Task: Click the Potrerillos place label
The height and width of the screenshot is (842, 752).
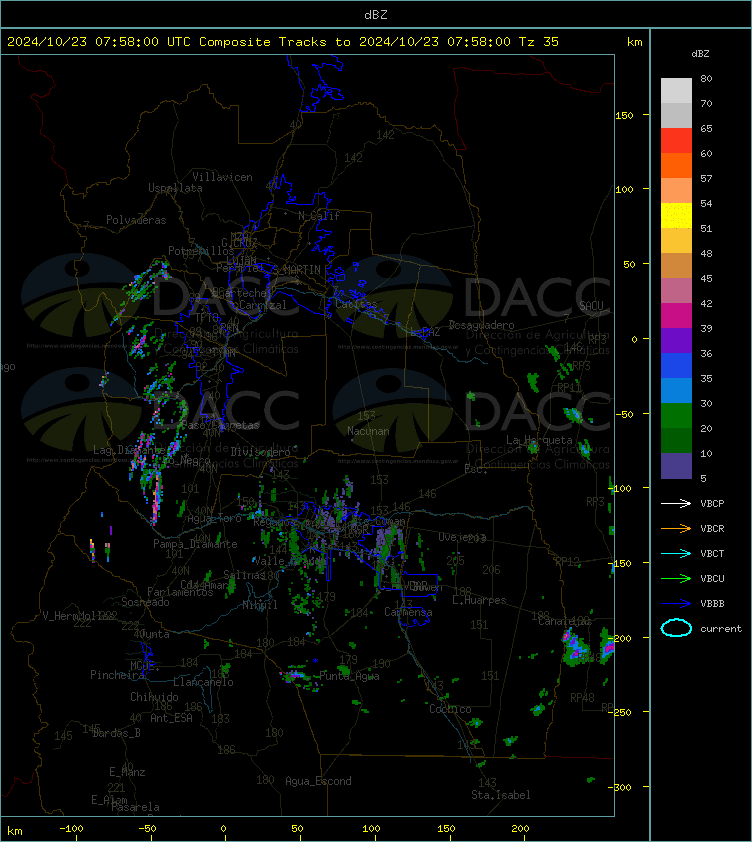Action: tap(201, 251)
